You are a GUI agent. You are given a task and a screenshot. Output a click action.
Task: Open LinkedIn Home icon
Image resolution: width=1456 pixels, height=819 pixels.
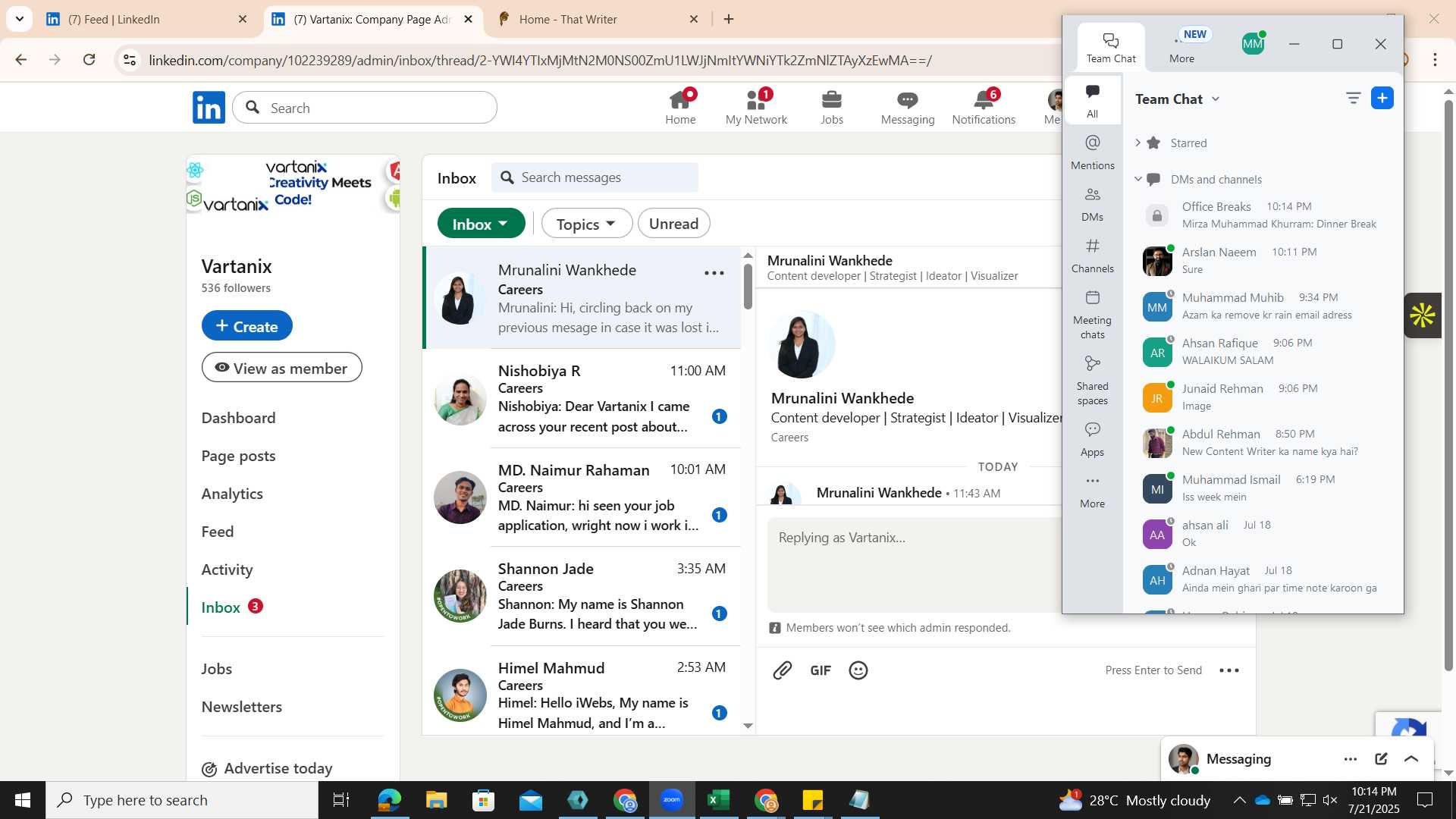pos(680,107)
